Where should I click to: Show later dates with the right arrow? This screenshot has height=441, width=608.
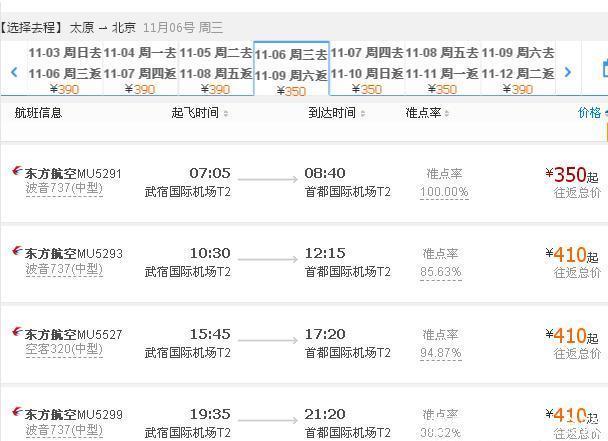567,72
